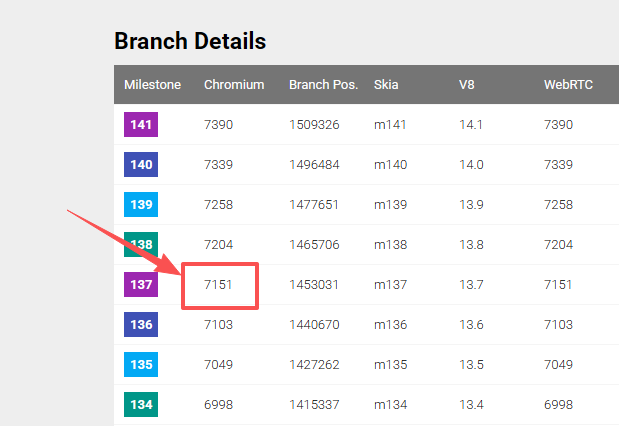Click the milestone 137 badge
619x426 pixels.
click(x=141, y=284)
